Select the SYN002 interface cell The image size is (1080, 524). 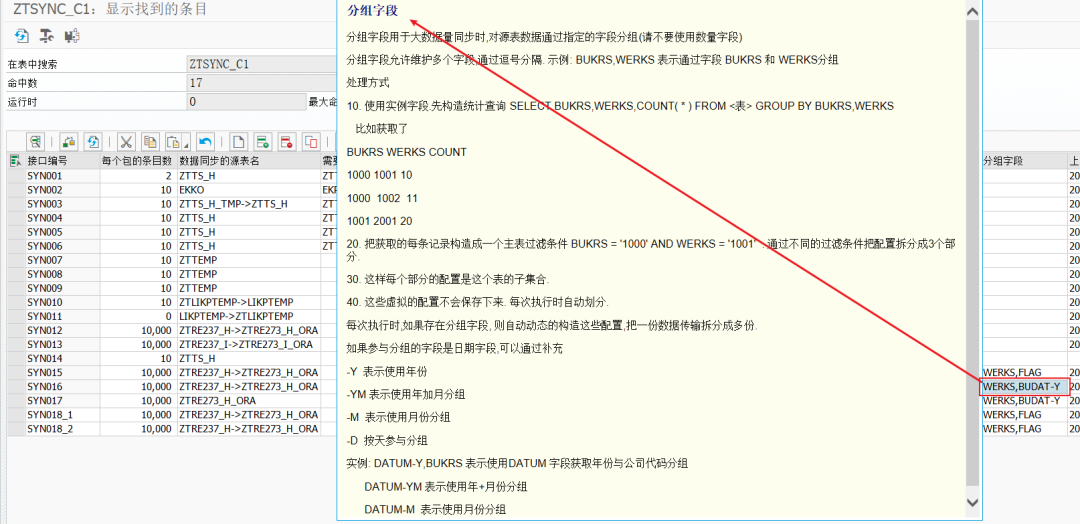[x=63, y=189]
